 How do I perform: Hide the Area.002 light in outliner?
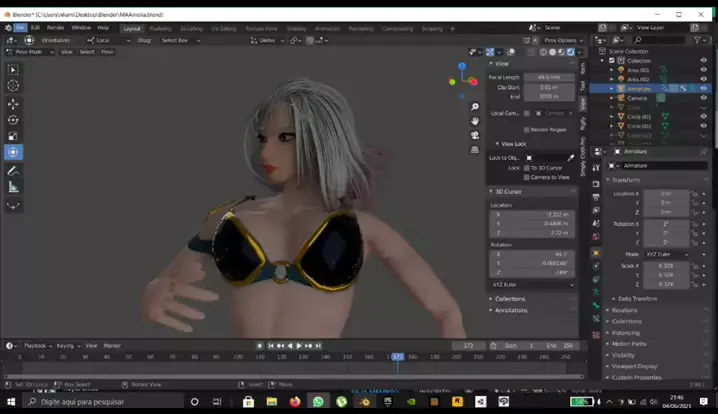coord(703,79)
